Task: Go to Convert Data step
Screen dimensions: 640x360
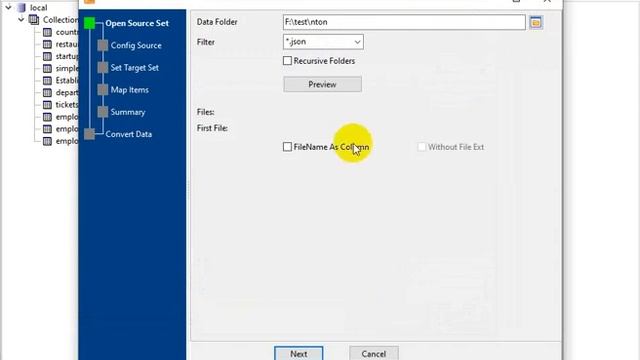Action: coord(129,134)
